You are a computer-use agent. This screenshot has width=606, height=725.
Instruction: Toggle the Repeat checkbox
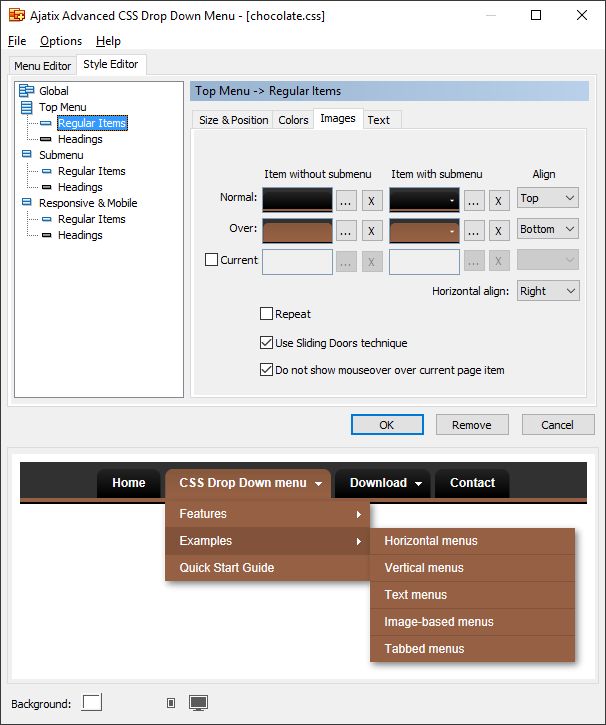pyautogui.click(x=266, y=313)
